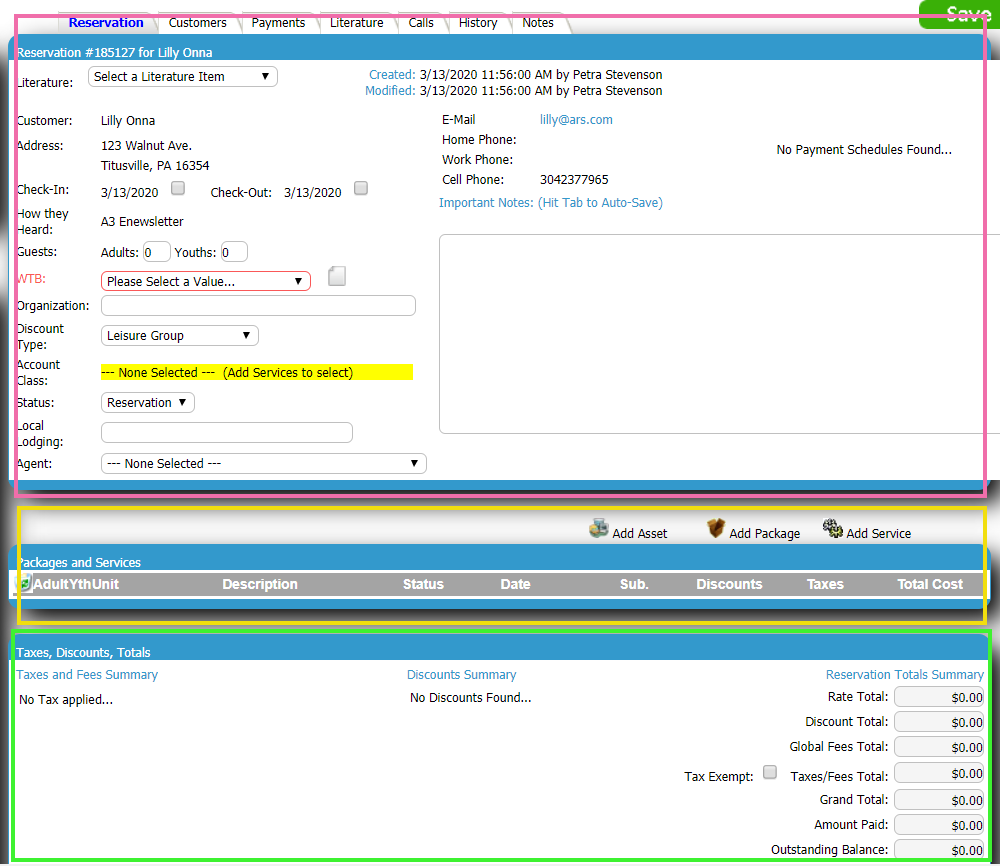The width and height of the screenshot is (1000, 866).
Task: Click the copy icon beside the WTB dropdown
Action: pyautogui.click(x=336, y=275)
